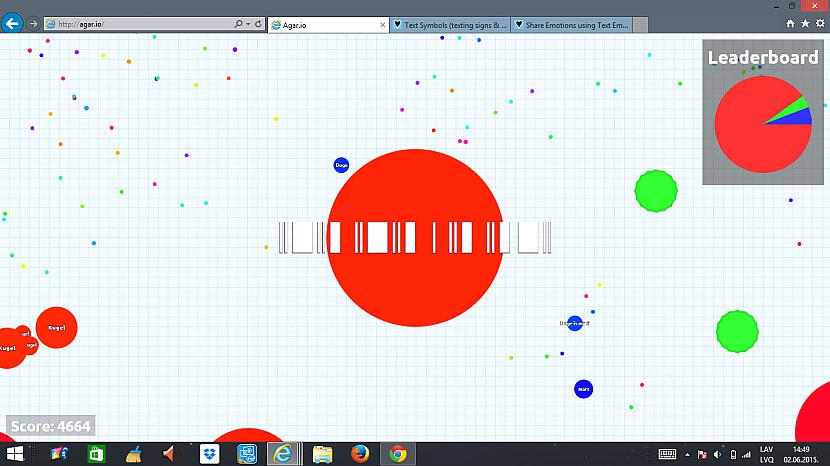Close the Agar.io tab
The height and width of the screenshot is (466, 830).
tap(383, 25)
